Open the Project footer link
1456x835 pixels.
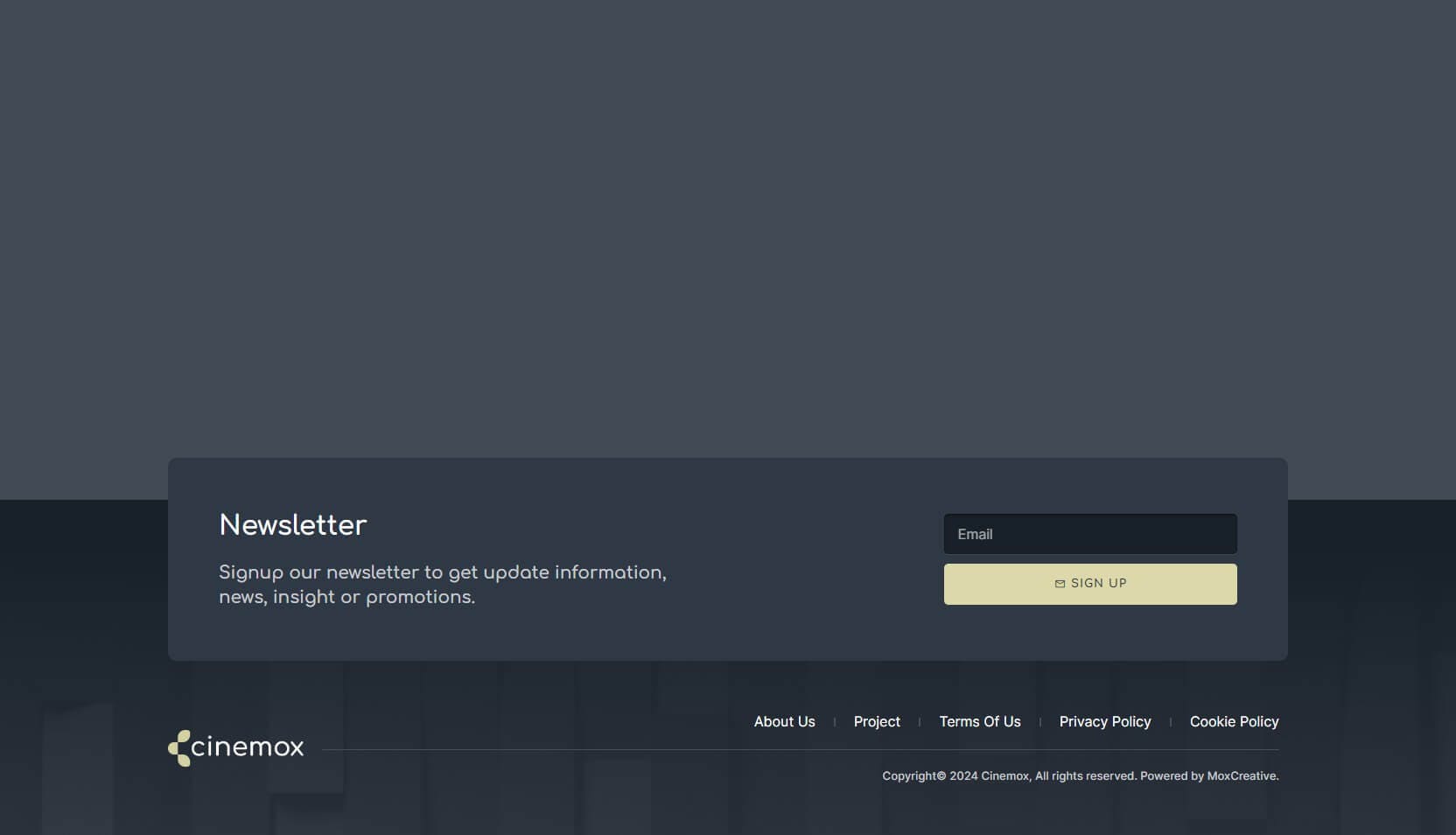[877, 721]
